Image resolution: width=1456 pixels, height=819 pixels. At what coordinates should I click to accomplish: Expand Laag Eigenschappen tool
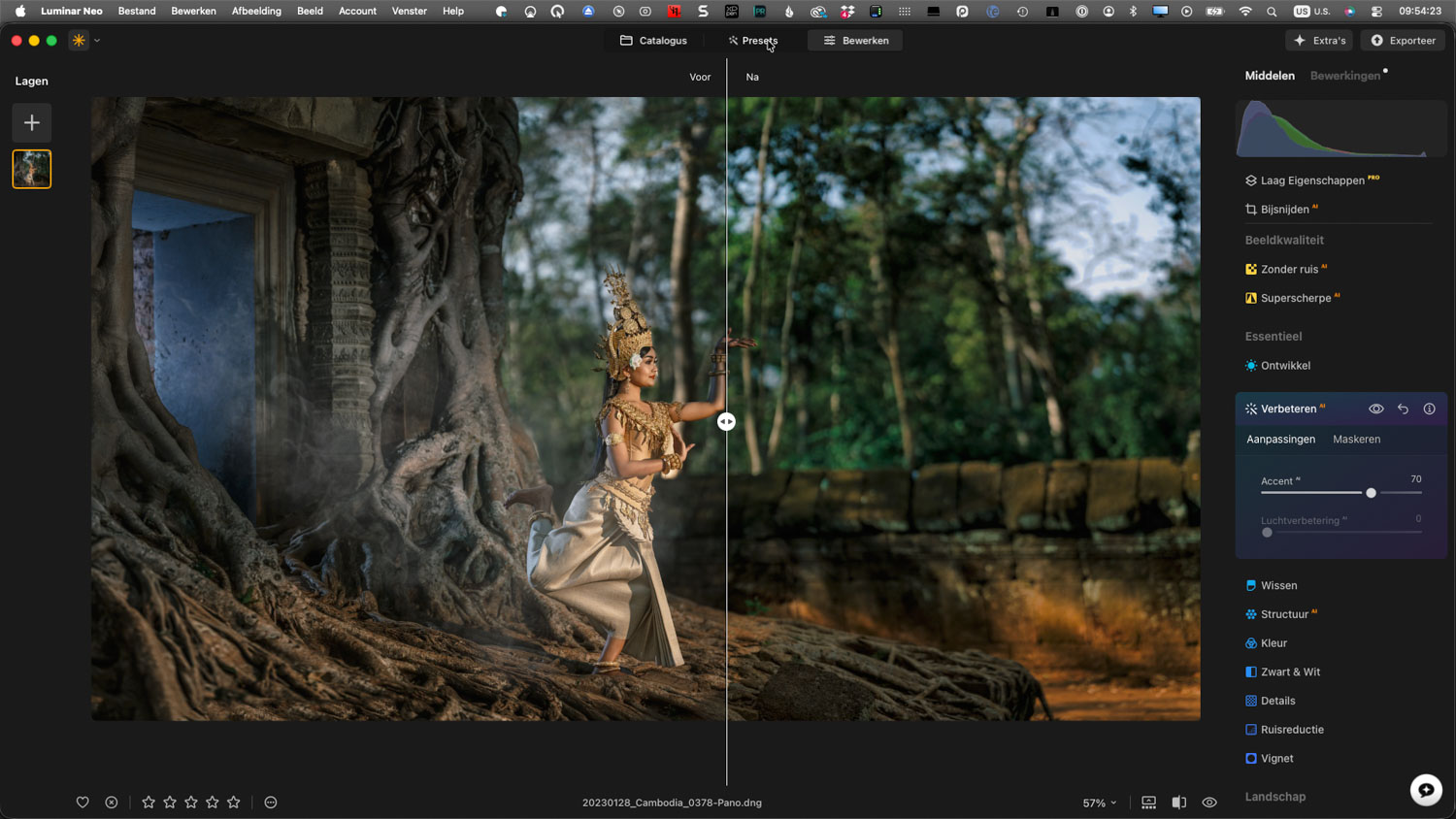tap(1312, 180)
